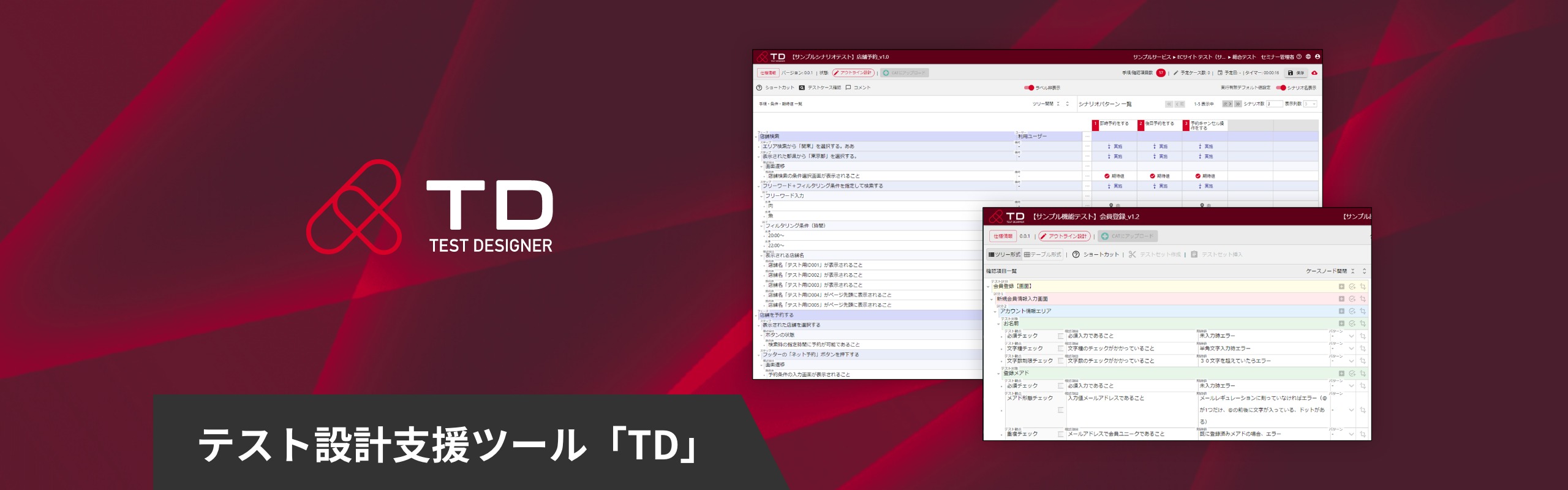Click the pencil icon next to 予定ケース数
1568x490 pixels.
click(1175, 73)
